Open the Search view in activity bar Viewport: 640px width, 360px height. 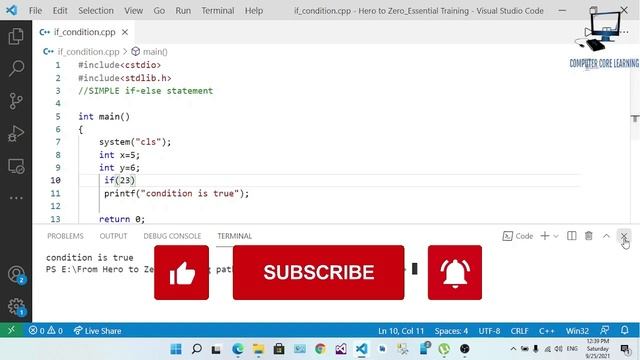16,68
